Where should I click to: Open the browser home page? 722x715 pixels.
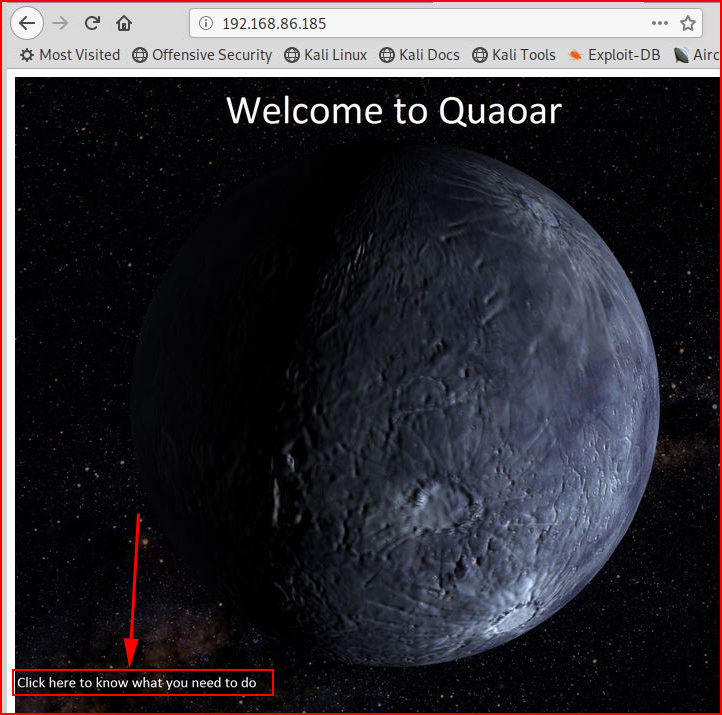pos(124,23)
